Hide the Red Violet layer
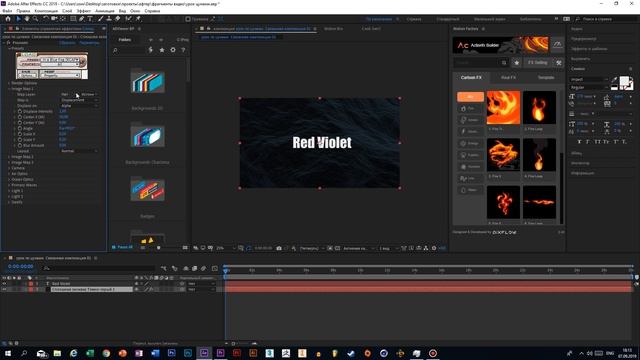Image resolution: width=640 pixels, height=360 pixels. pyautogui.click(x=4, y=284)
